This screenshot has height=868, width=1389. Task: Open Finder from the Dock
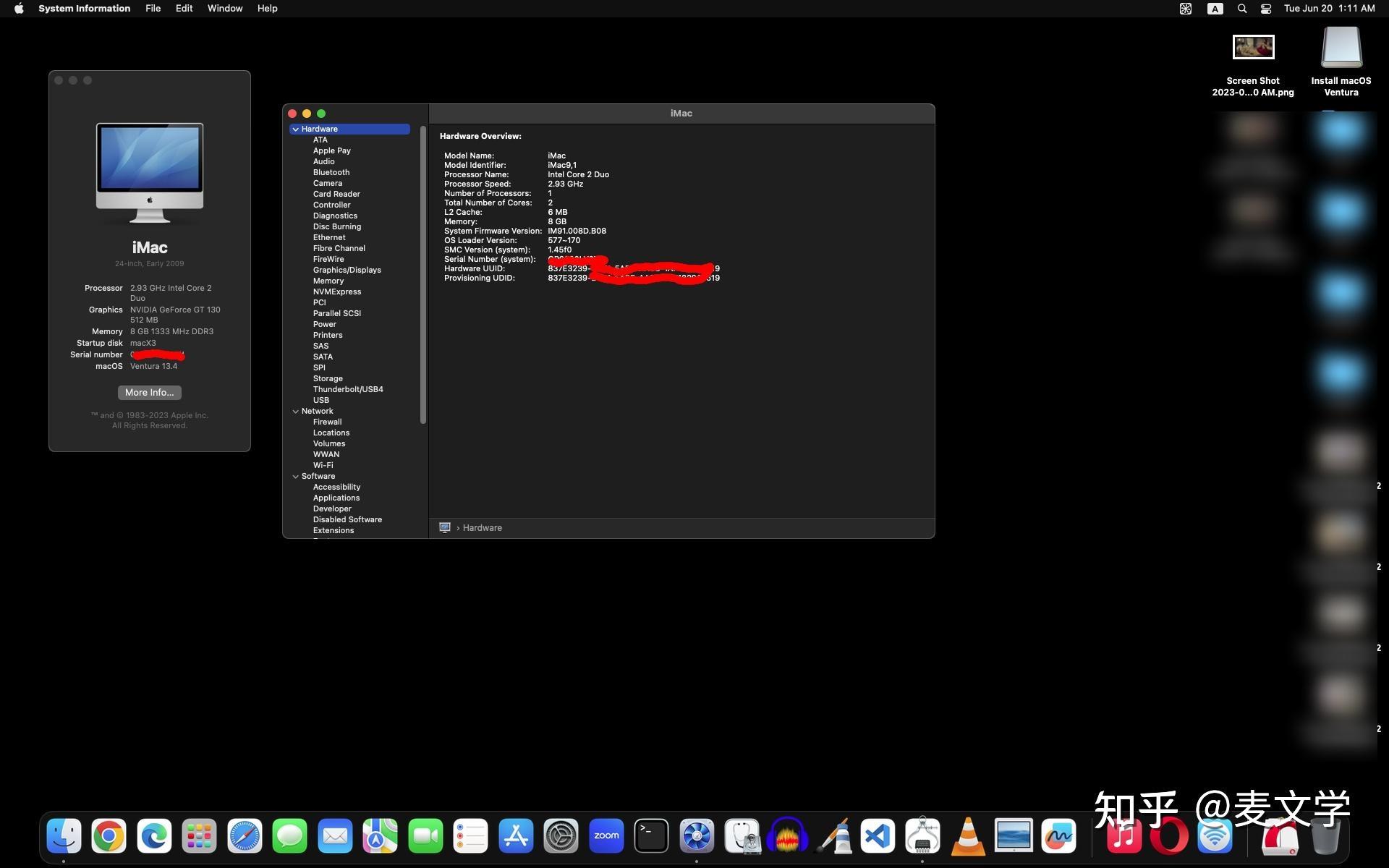tap(64, 836)
